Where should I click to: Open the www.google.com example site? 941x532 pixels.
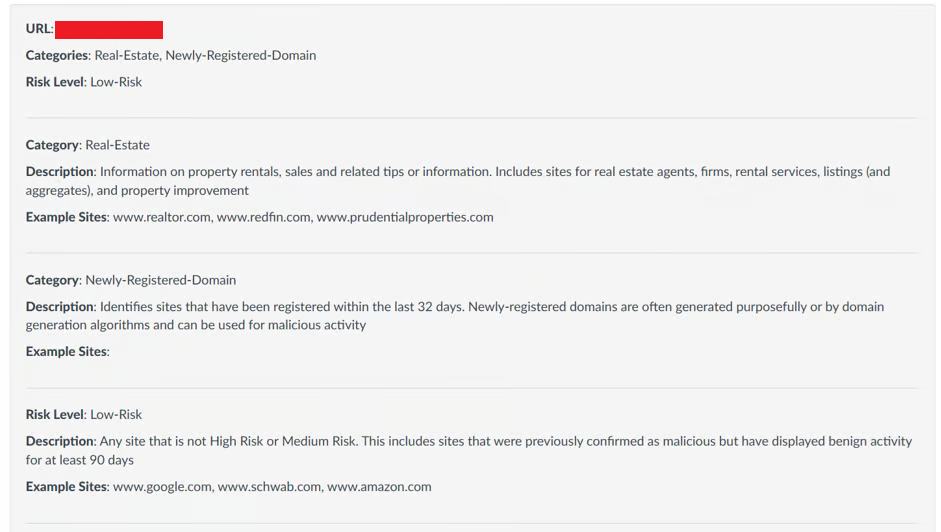(x=162, y=486)
